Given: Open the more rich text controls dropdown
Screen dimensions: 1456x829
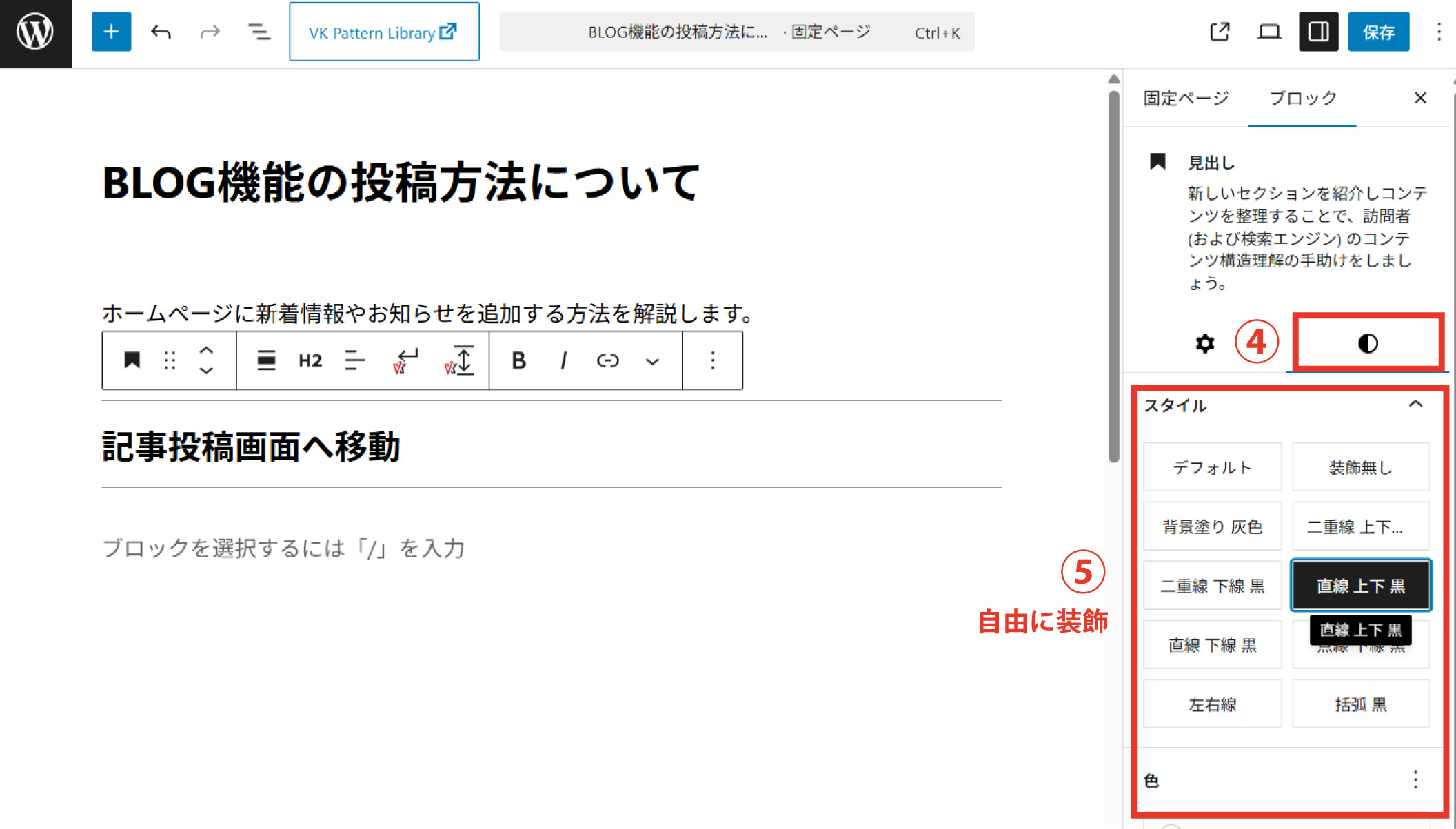Looking at the screenshot, I should click(652, 360).
